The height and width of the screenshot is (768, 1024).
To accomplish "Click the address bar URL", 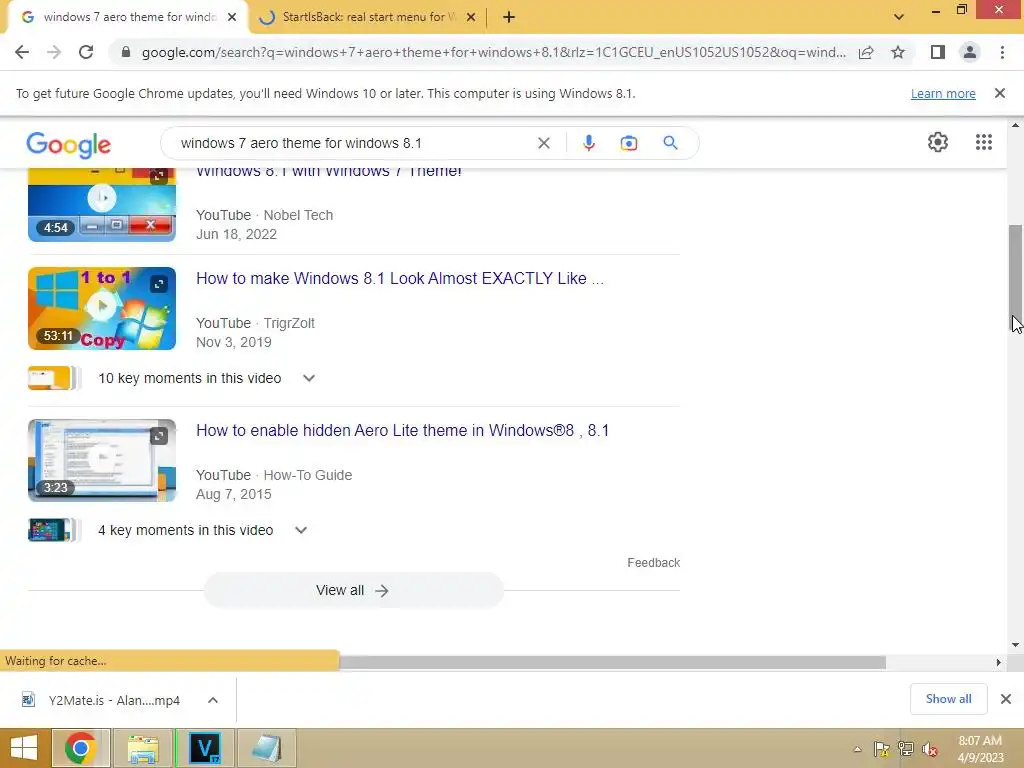I will tap(493, 52).
